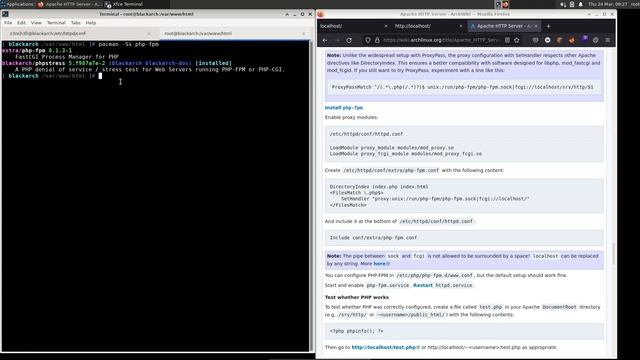This screenshot has width=640, height=360.
Task: Click the battery icon in the top panel
Action: 572,4
